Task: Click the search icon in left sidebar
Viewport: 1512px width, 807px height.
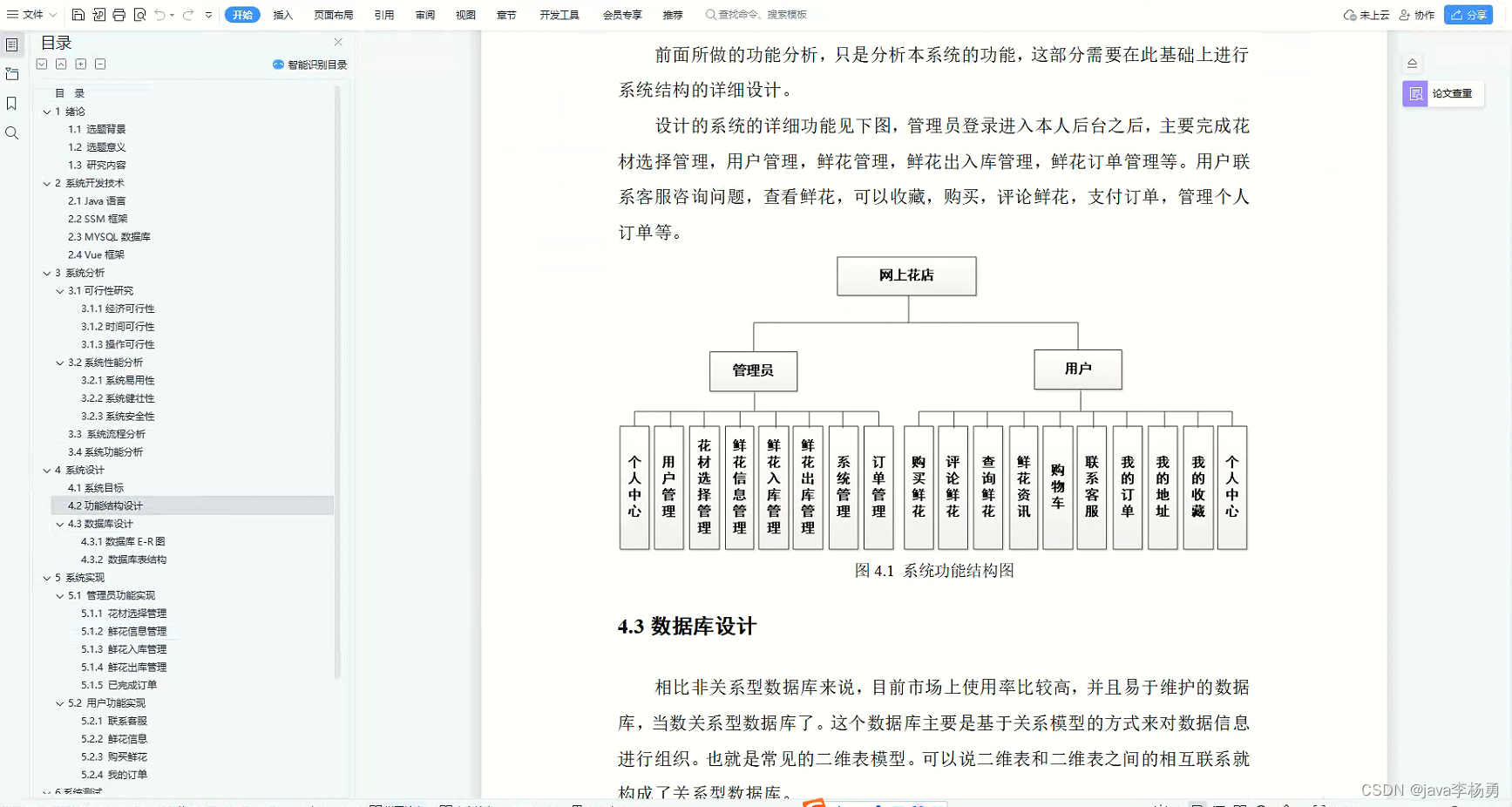Action: click(12, 132)
